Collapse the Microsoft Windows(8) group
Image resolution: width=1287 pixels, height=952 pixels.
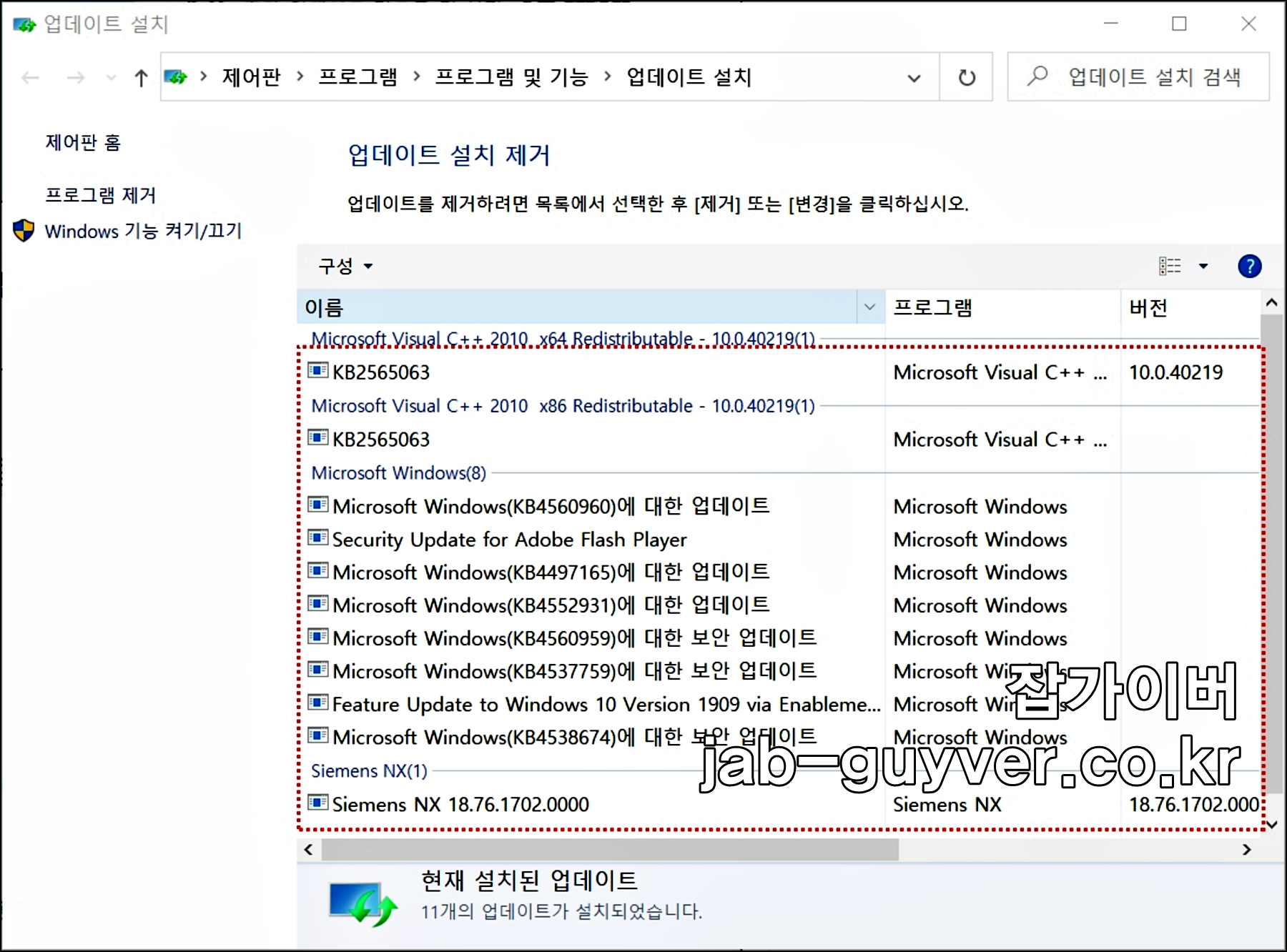click(x=398, y=473)
